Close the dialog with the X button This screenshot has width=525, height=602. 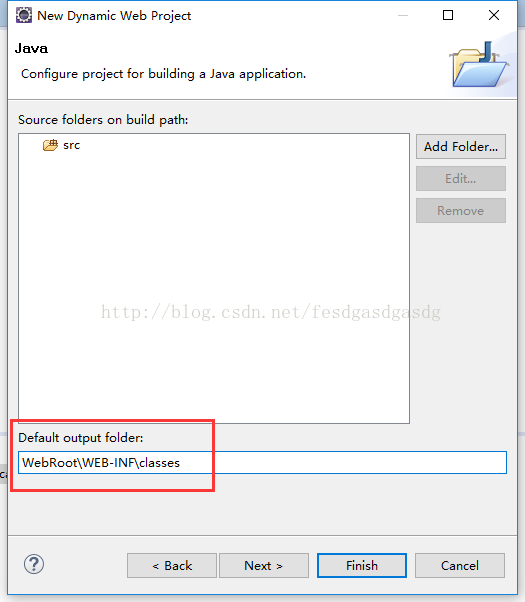coord(494,15)
